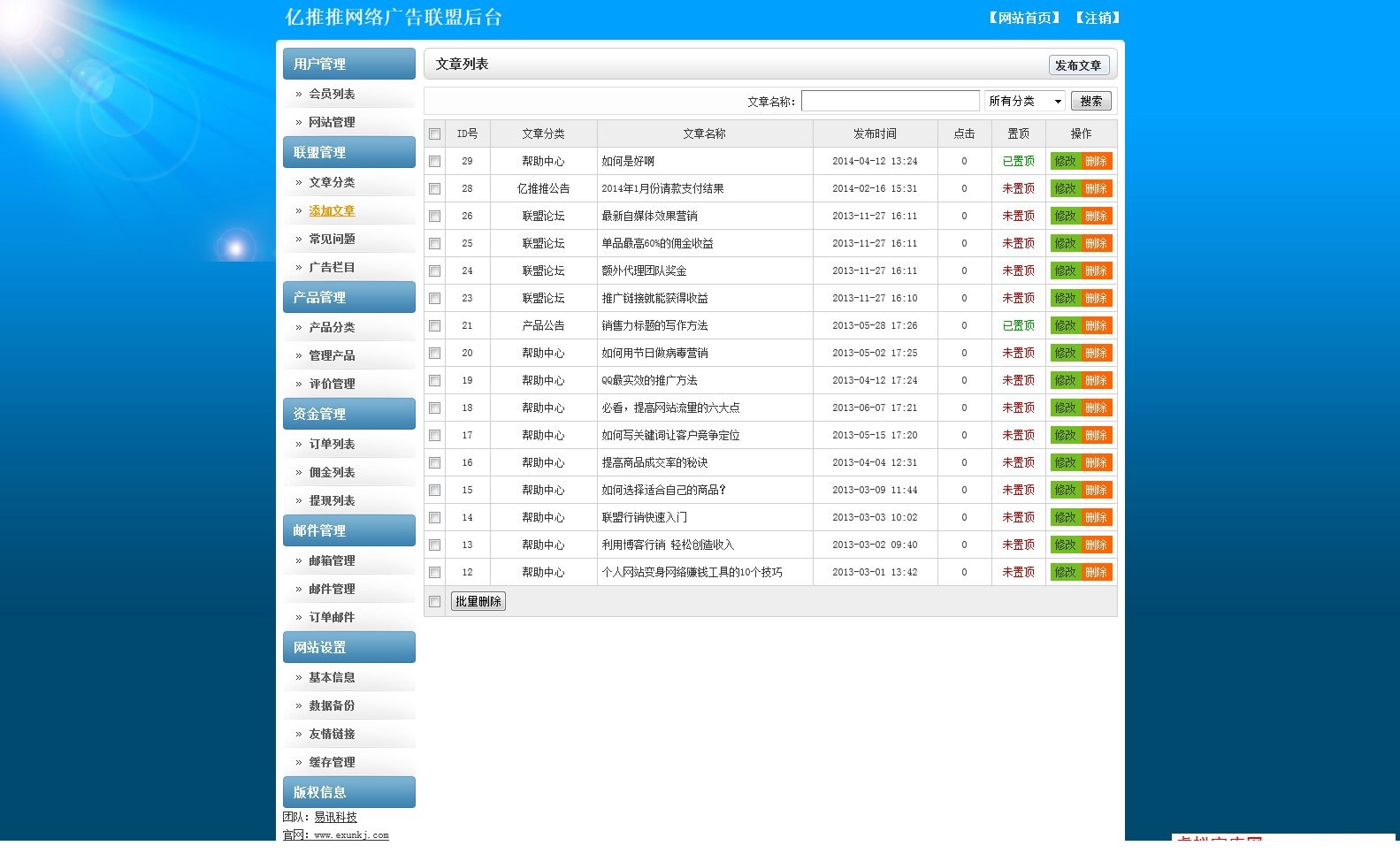Click the 产品管理 section header

(349, 297)
